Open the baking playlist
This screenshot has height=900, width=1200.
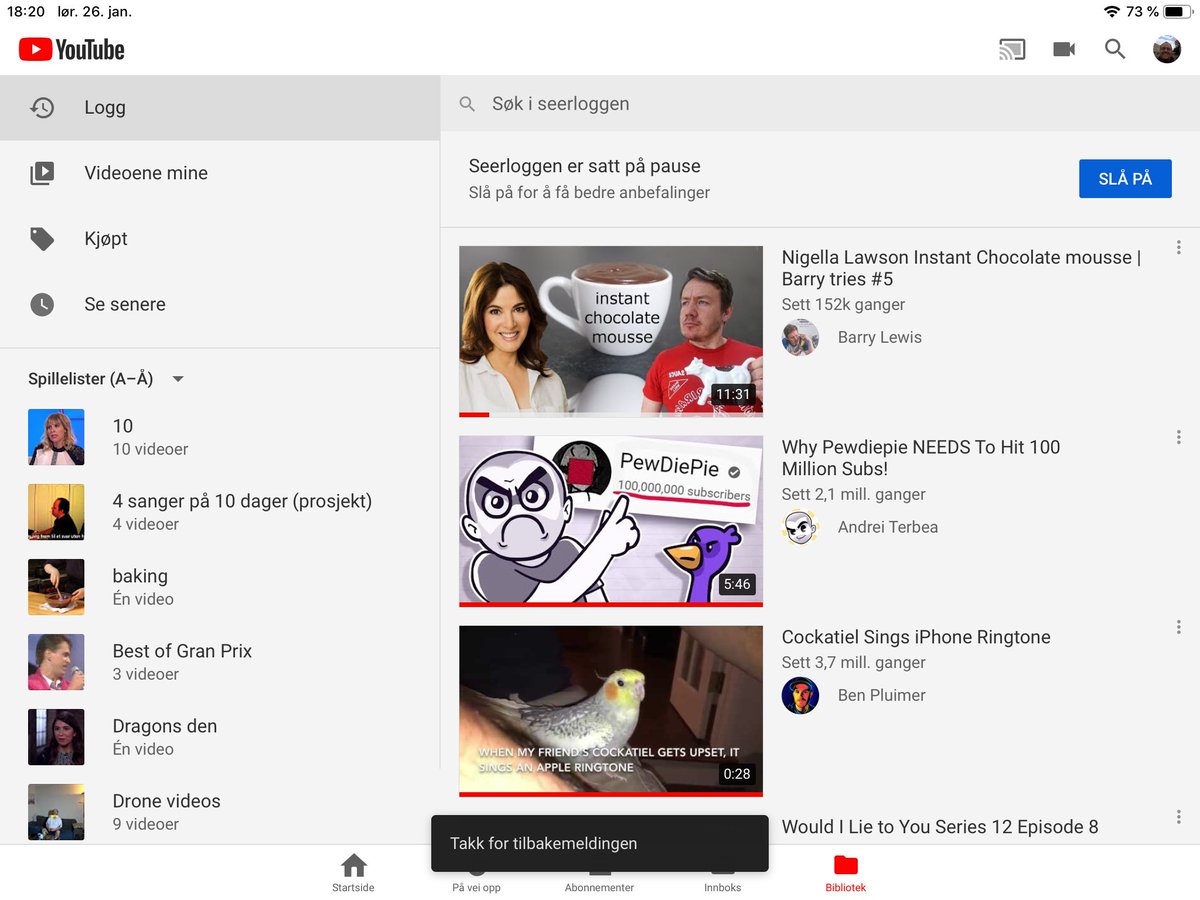220,587
